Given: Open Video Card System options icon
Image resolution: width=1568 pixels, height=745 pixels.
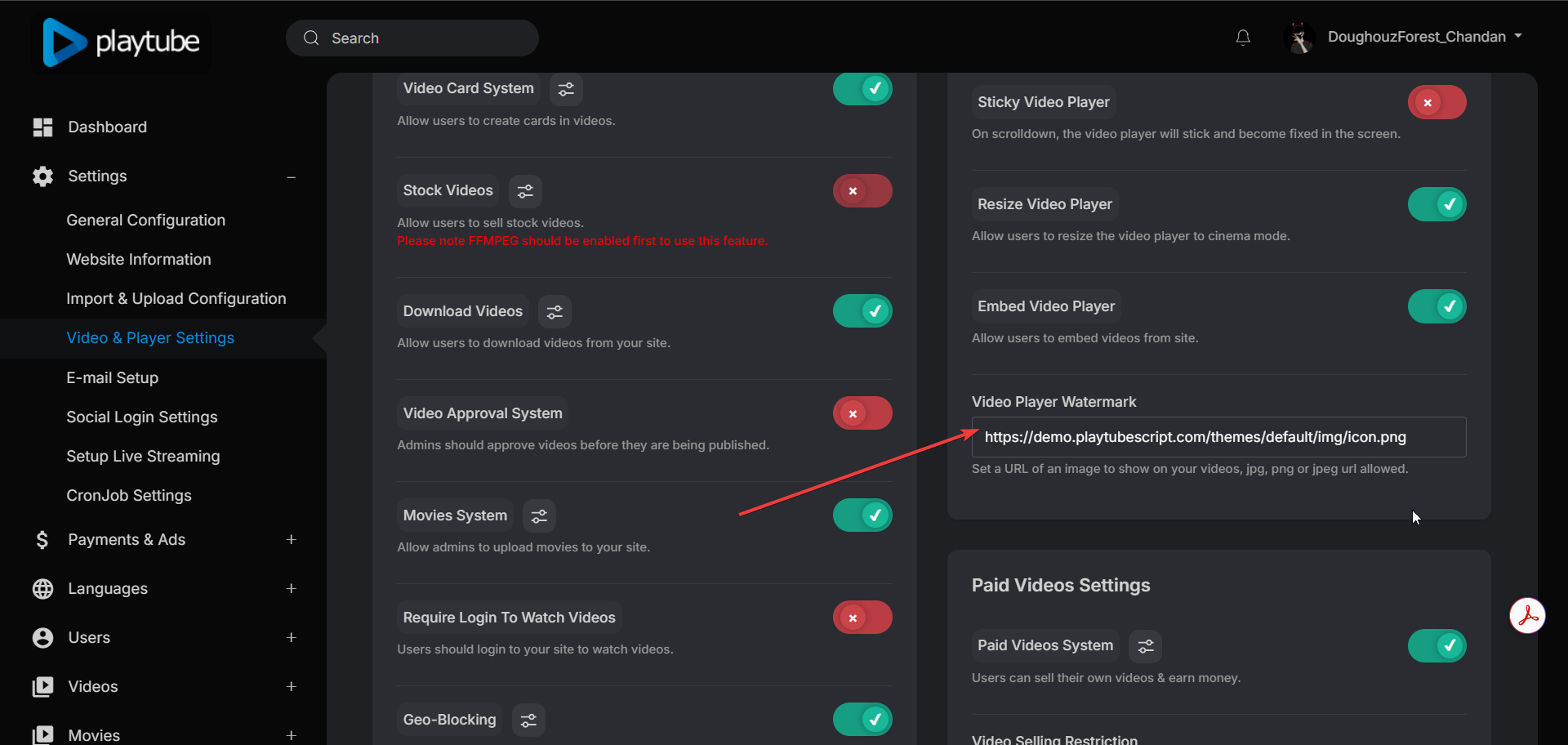Looking at the screenshot, I should point(566,89).
